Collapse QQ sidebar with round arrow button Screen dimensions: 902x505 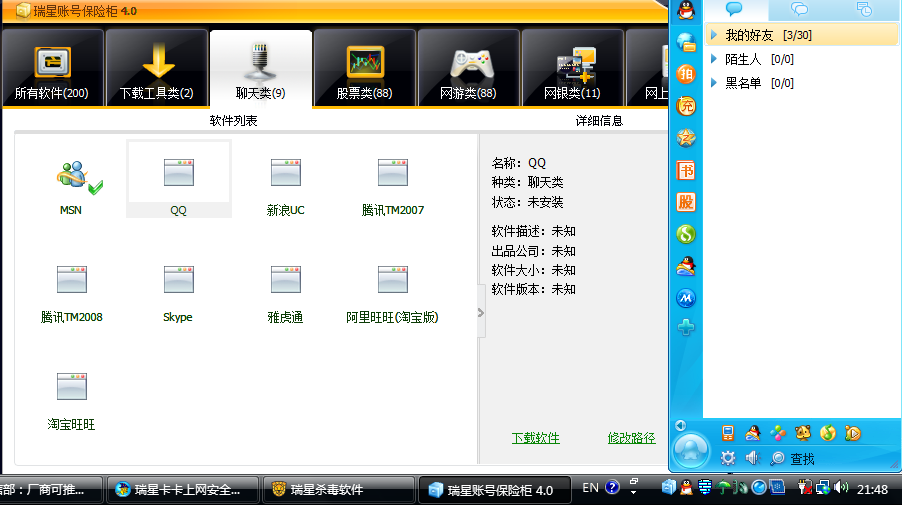tap(681, 425)
